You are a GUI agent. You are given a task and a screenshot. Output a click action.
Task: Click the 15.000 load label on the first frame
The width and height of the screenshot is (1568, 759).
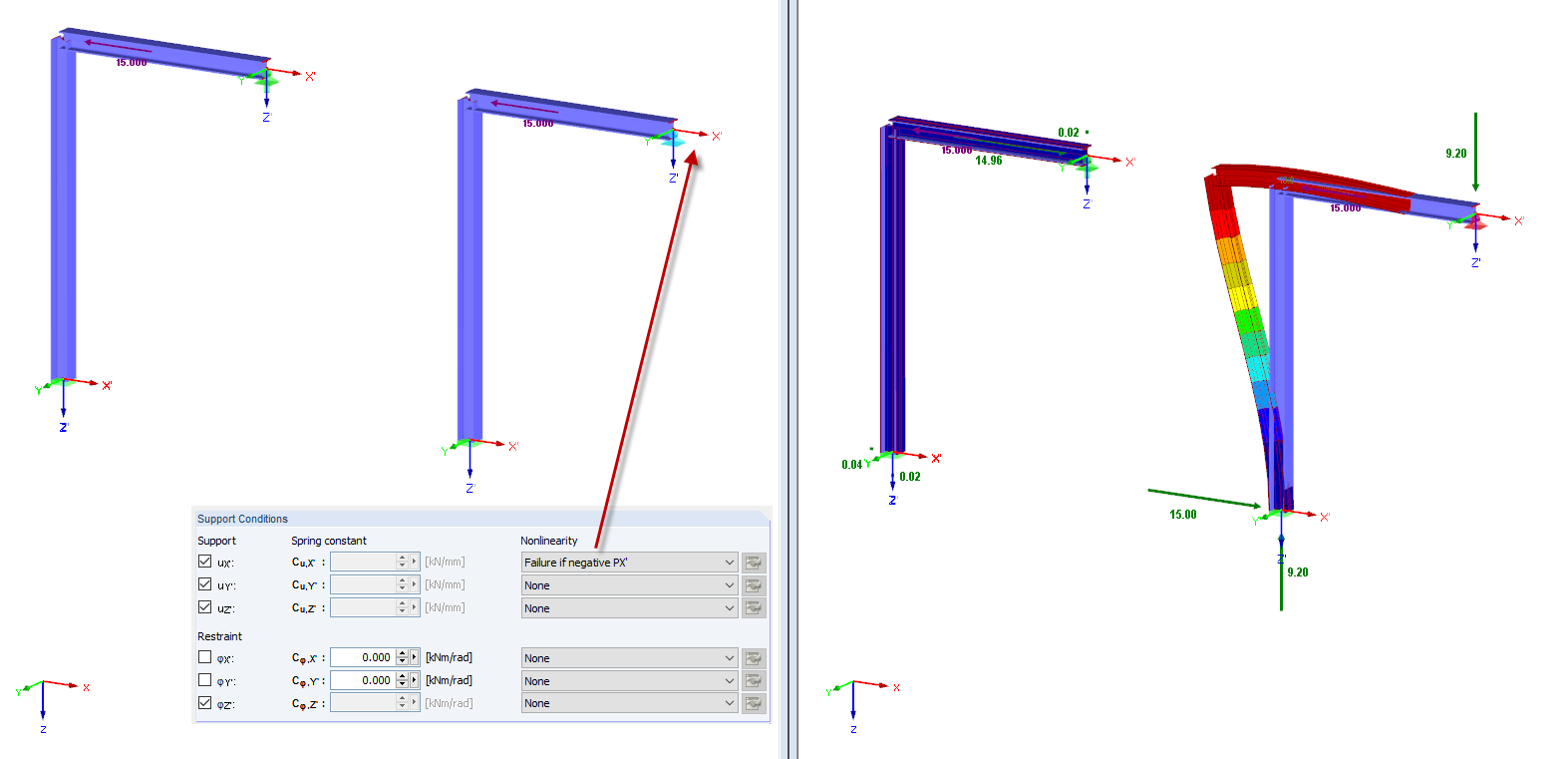coord(132,62)
